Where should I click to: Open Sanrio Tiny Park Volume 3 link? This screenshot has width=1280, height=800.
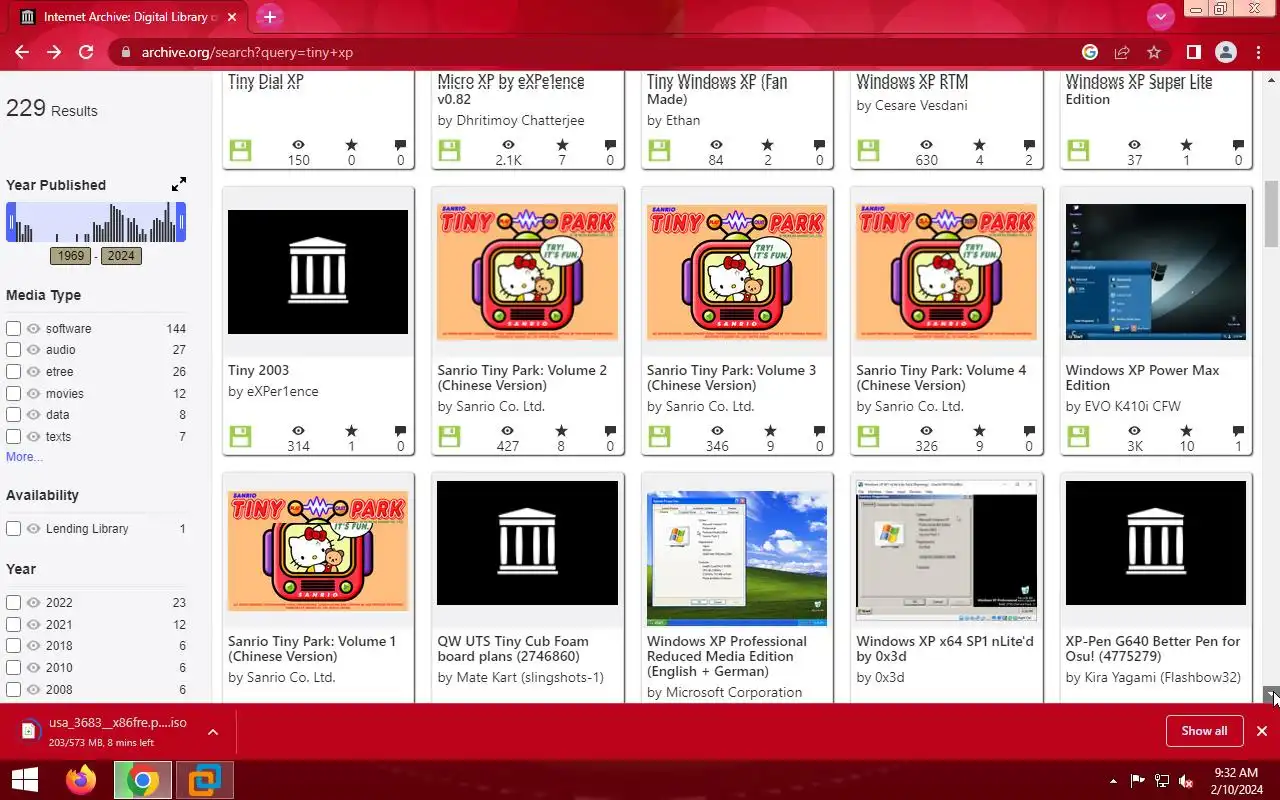731,378
